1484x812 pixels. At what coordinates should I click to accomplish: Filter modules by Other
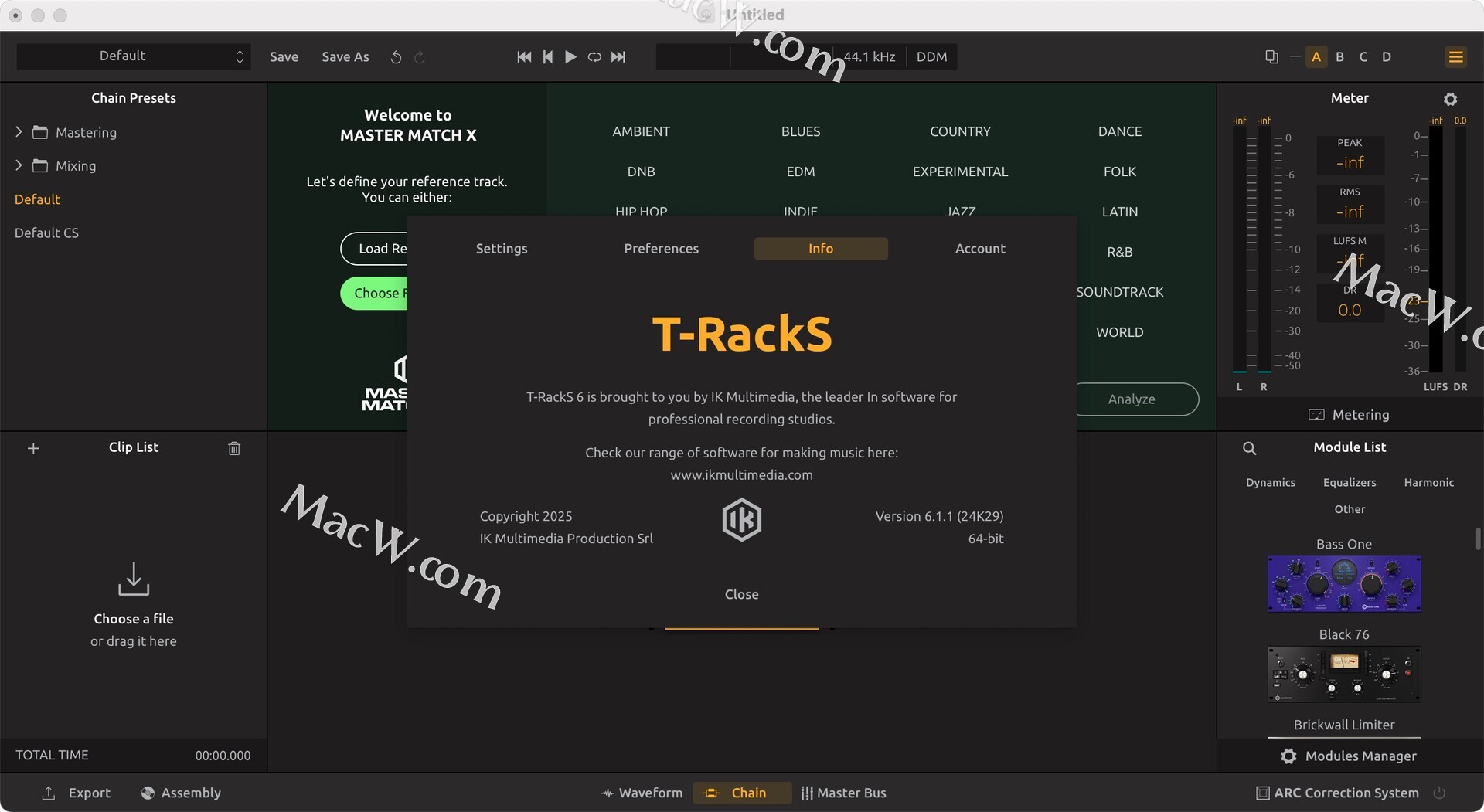coord(1350,509)
